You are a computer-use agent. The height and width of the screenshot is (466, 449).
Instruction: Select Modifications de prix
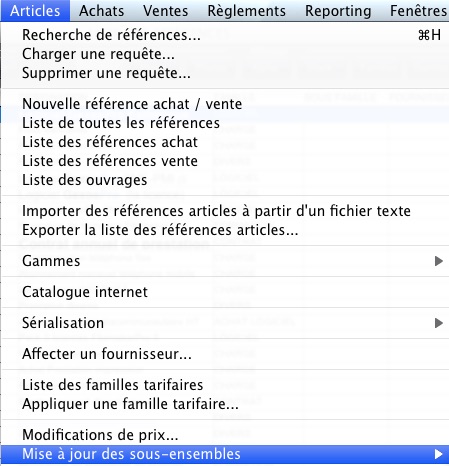click(x=225, y=435)
